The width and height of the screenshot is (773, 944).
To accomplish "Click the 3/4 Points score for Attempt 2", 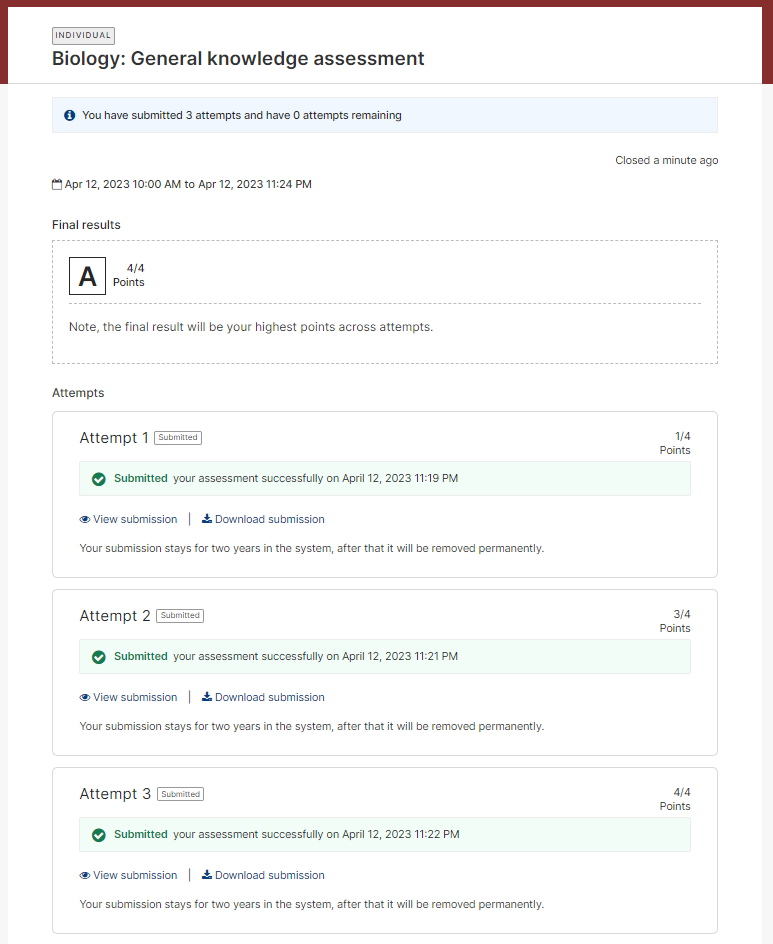I will coord(675,621).
